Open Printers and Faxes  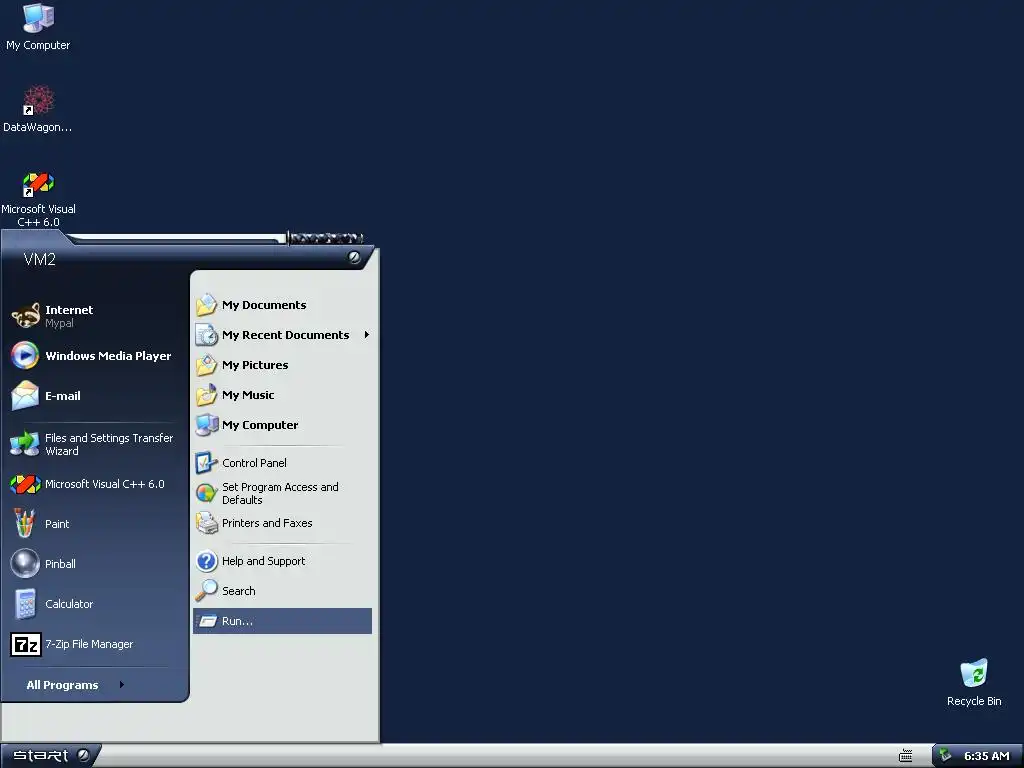(x=282, y=523)
